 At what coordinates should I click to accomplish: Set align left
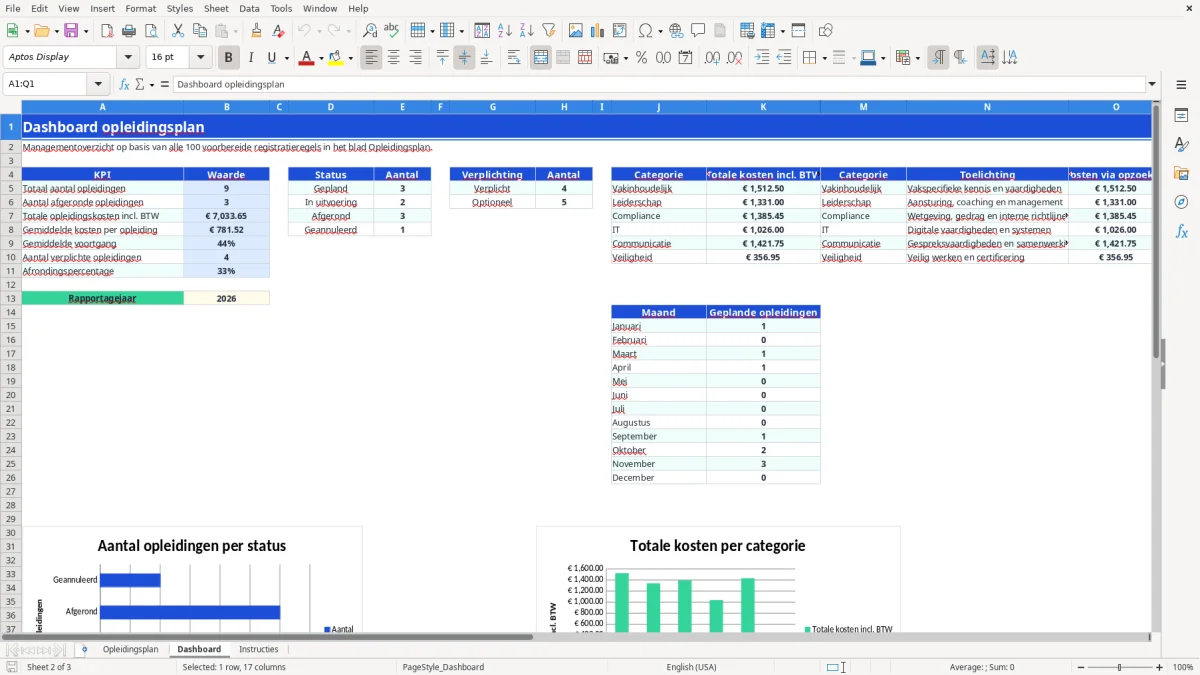[x=371, y=58]
